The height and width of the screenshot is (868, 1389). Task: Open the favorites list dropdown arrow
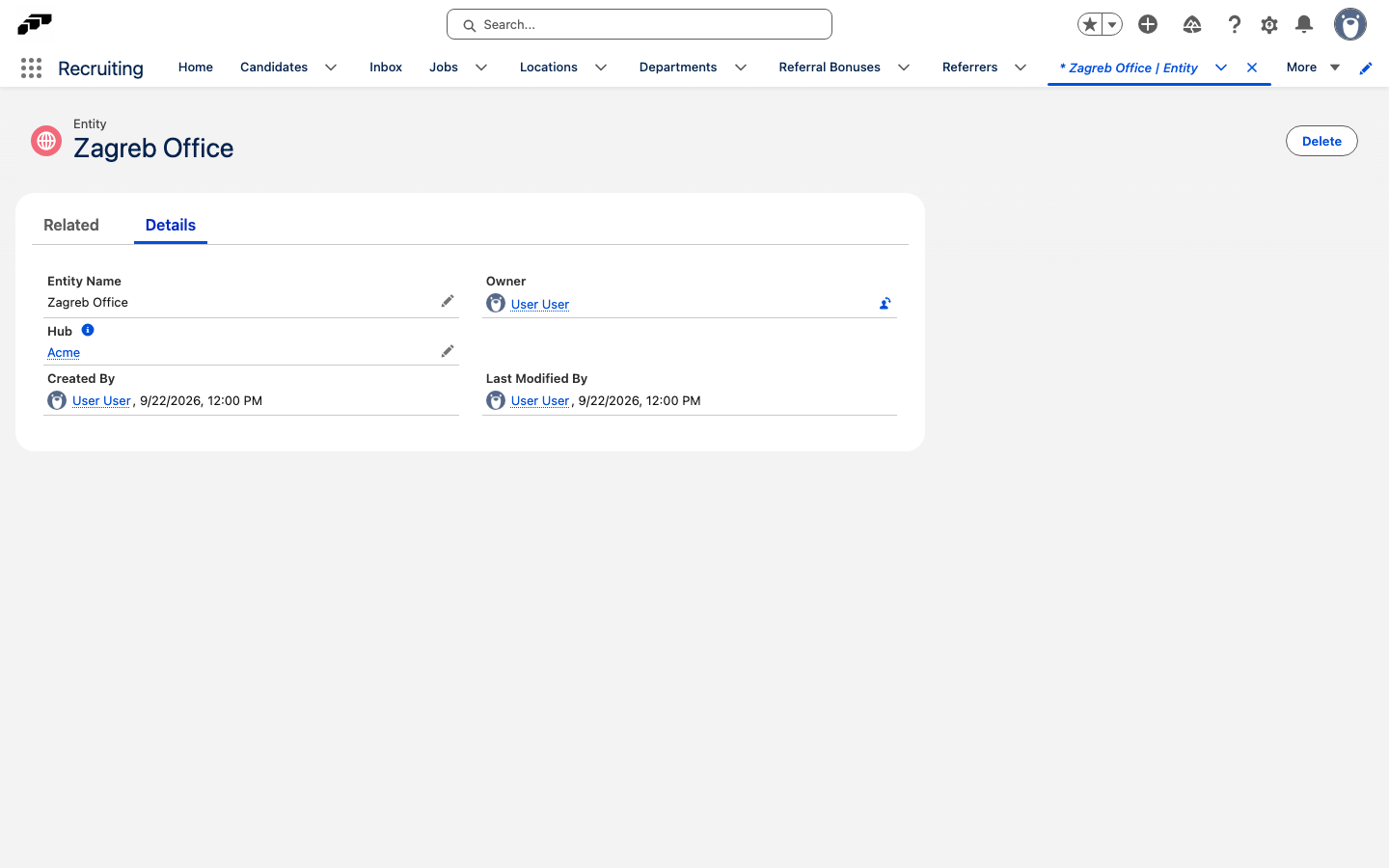[1112, 24]
